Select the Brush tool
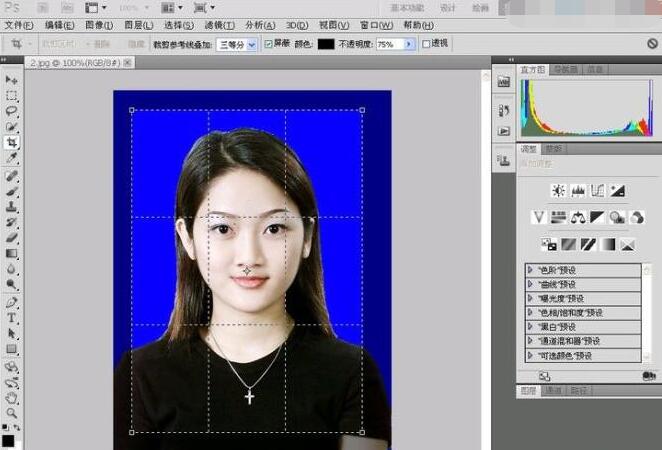 (x=11, y=191)
